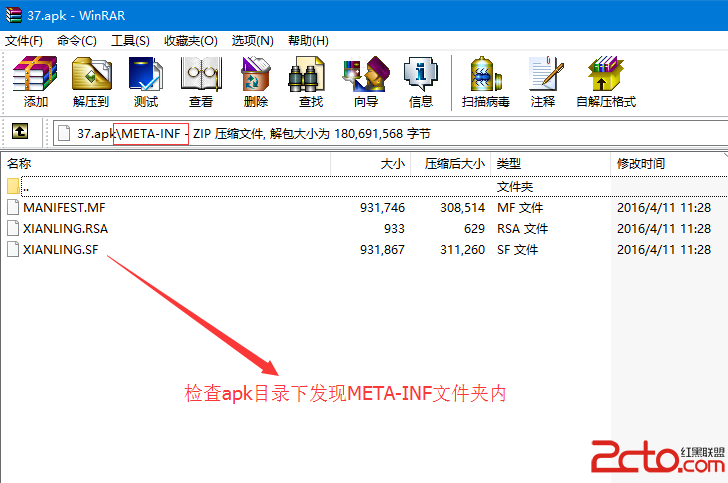Click the parent folder '..' icon
The height and width of the screenshot is (483, 728).
tap(13, 186)
